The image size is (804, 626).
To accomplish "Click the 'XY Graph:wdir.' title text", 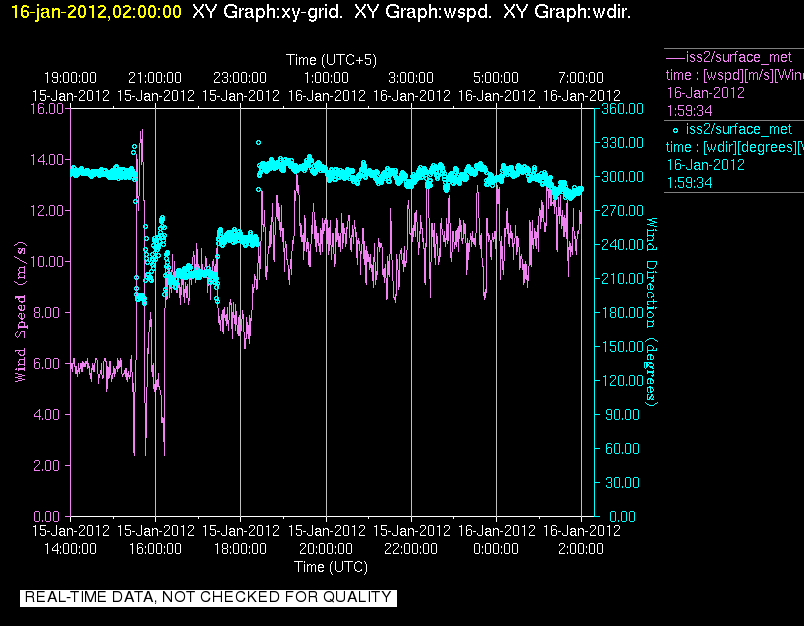I will 567,11.
